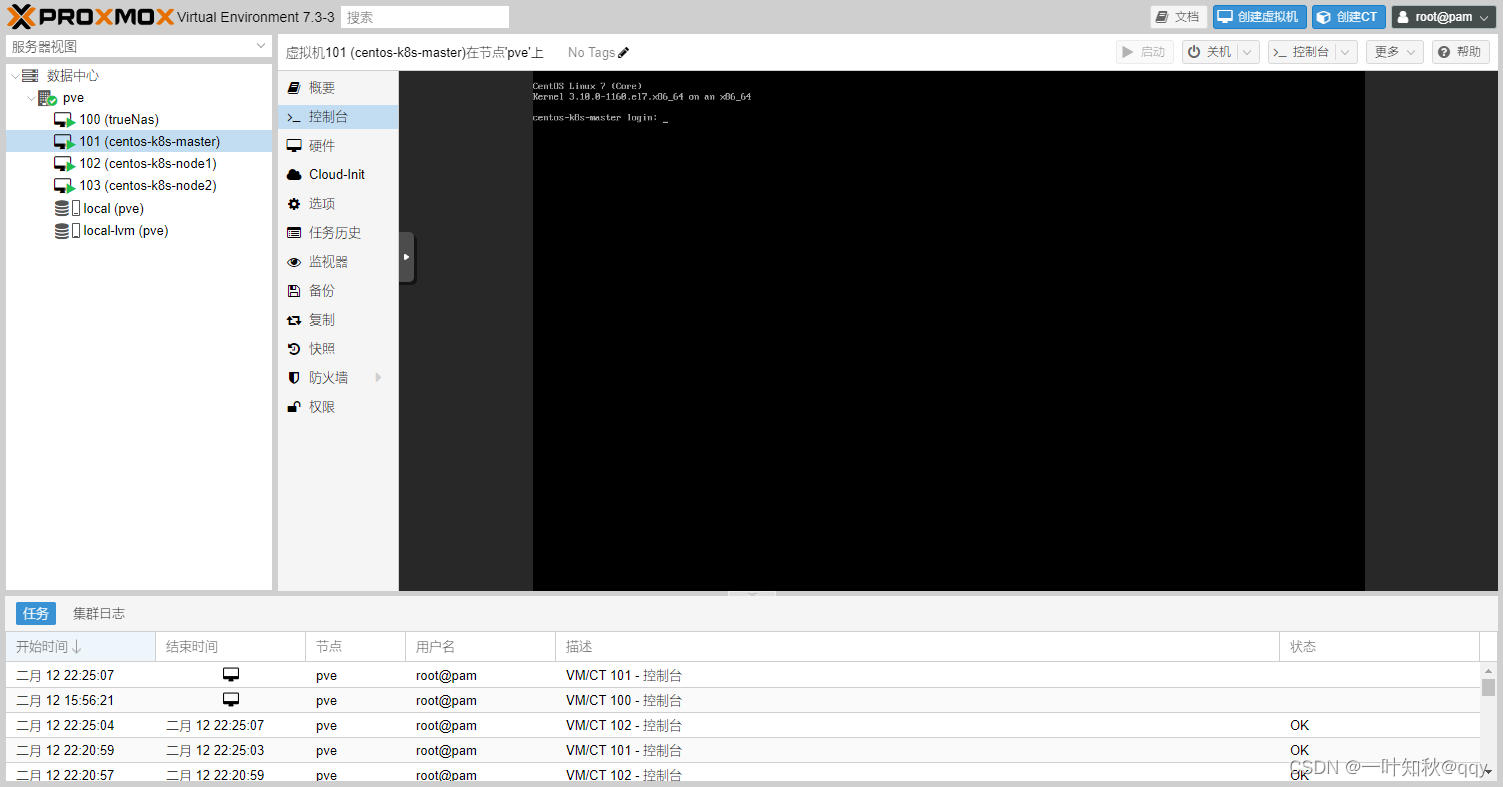The height and width of the screenshot is (787, 1503).
Task: Open the 文档 documentation button
Action: click(1178, 17)
